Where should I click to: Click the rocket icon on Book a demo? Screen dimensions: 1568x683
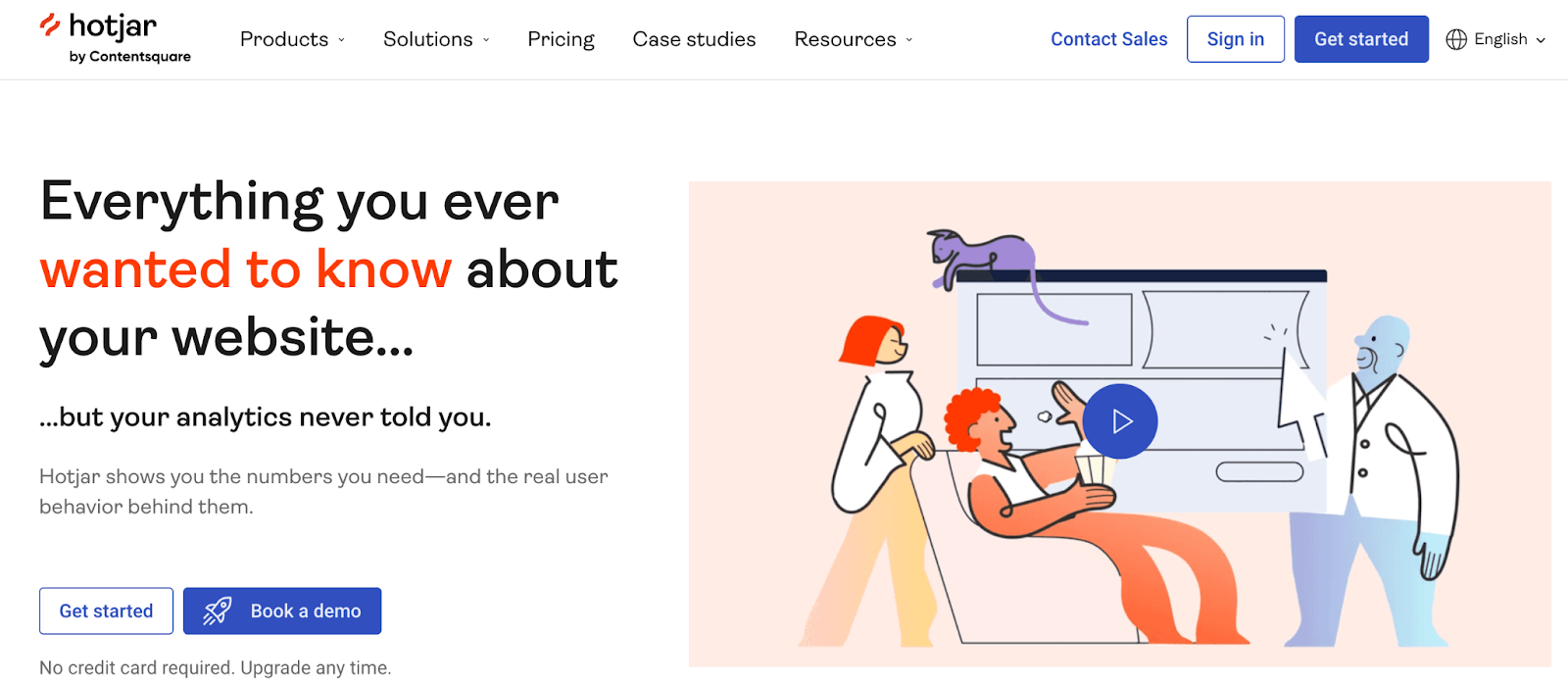coord(217,611)
